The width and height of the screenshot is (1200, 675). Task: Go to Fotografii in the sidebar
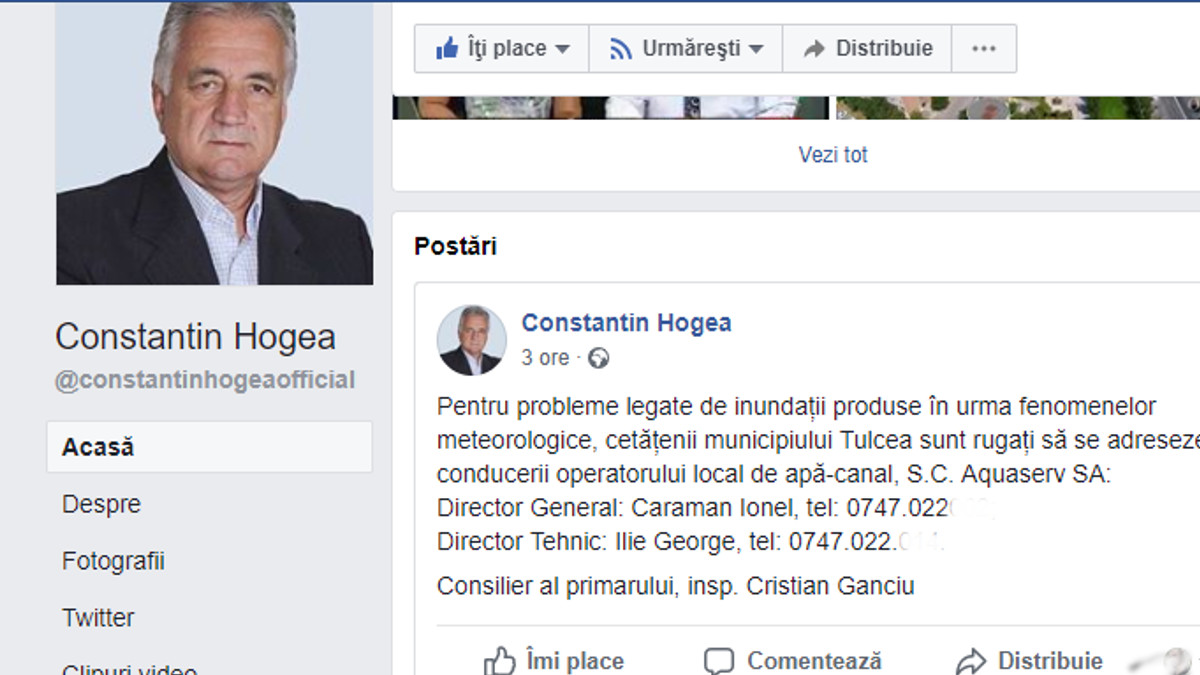pos(113,561)
